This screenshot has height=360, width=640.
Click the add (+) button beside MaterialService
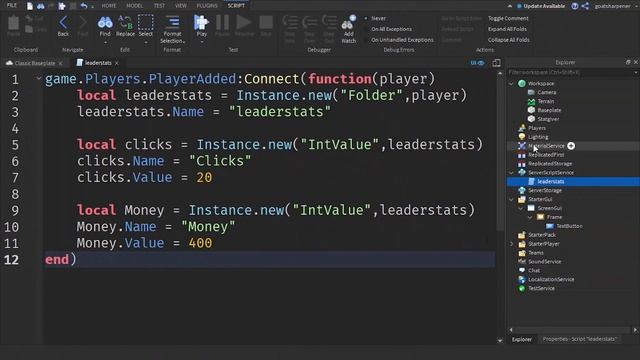click(x=571, y=146)
